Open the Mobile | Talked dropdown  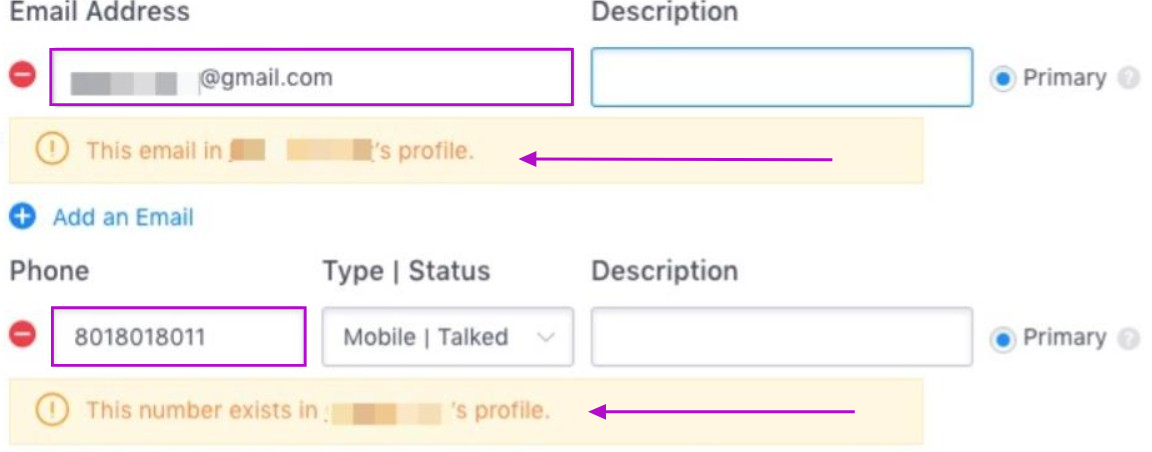point(447,337)
